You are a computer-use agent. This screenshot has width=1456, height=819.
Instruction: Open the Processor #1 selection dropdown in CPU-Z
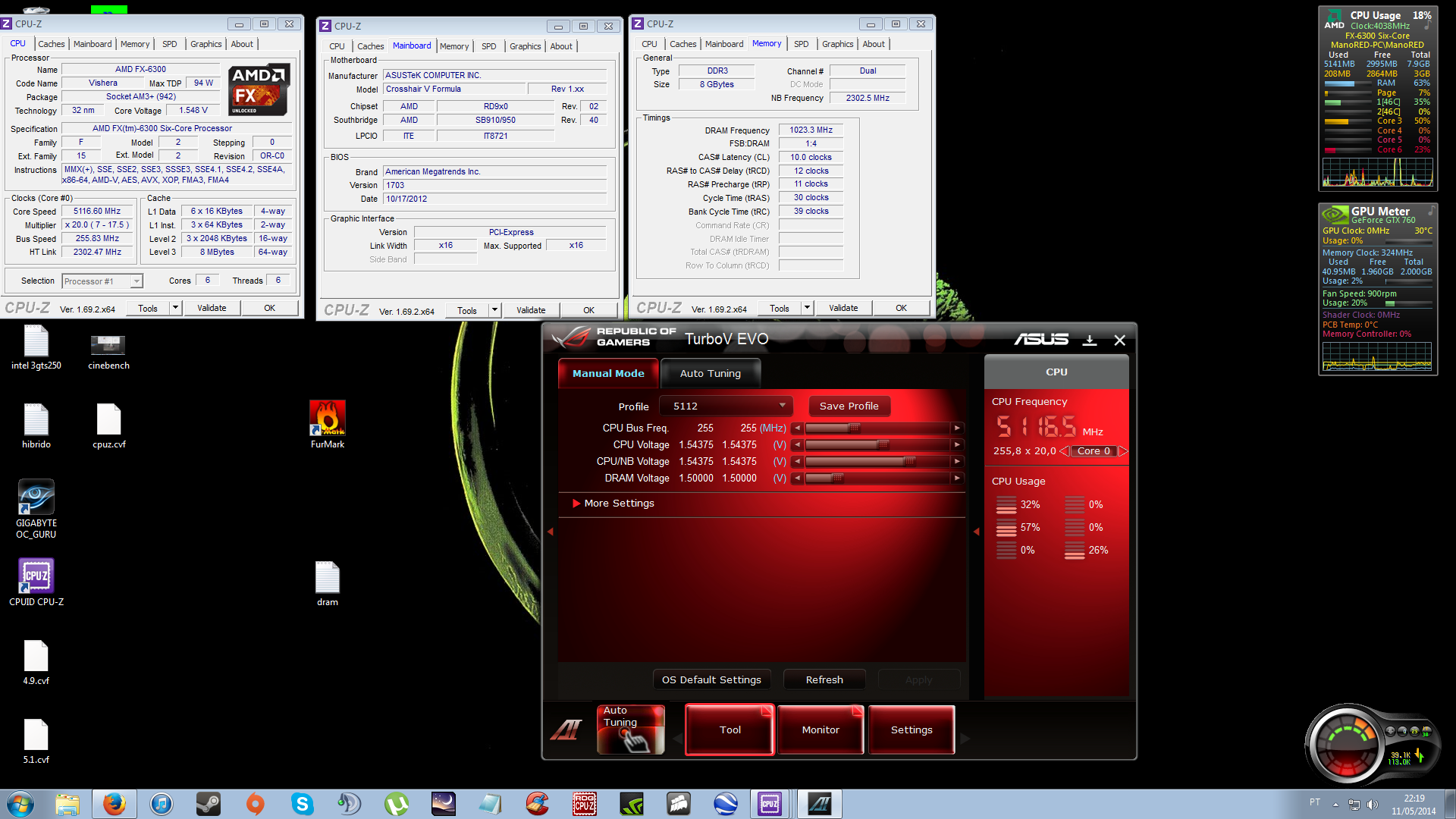(102, 281)
